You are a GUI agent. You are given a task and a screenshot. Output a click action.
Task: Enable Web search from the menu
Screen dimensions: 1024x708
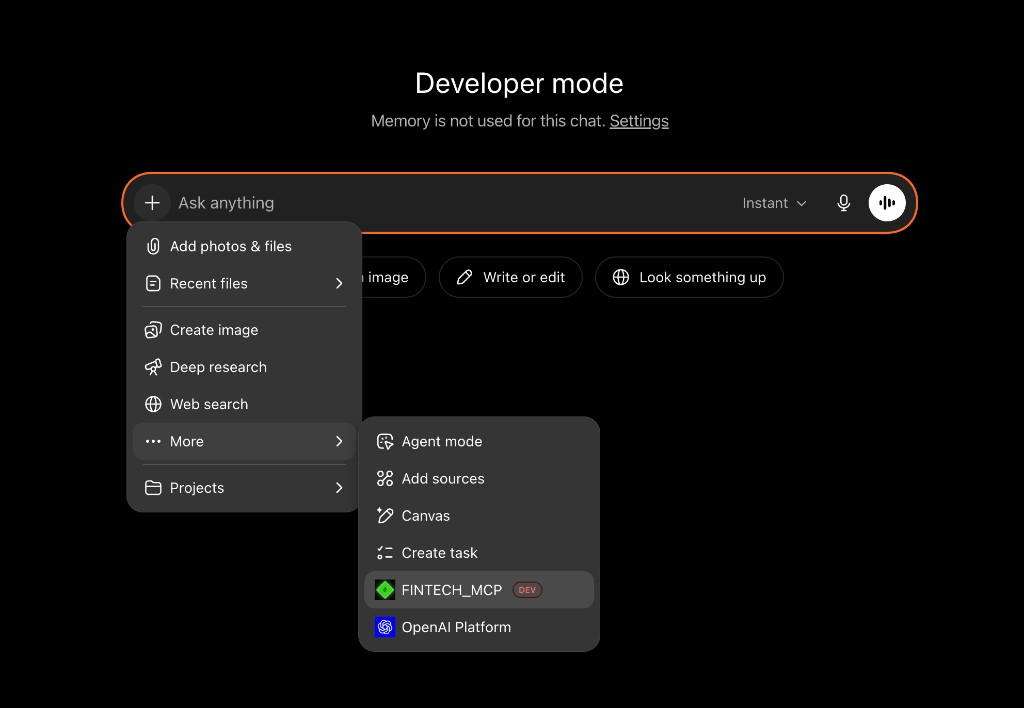[x=244, y=404]
